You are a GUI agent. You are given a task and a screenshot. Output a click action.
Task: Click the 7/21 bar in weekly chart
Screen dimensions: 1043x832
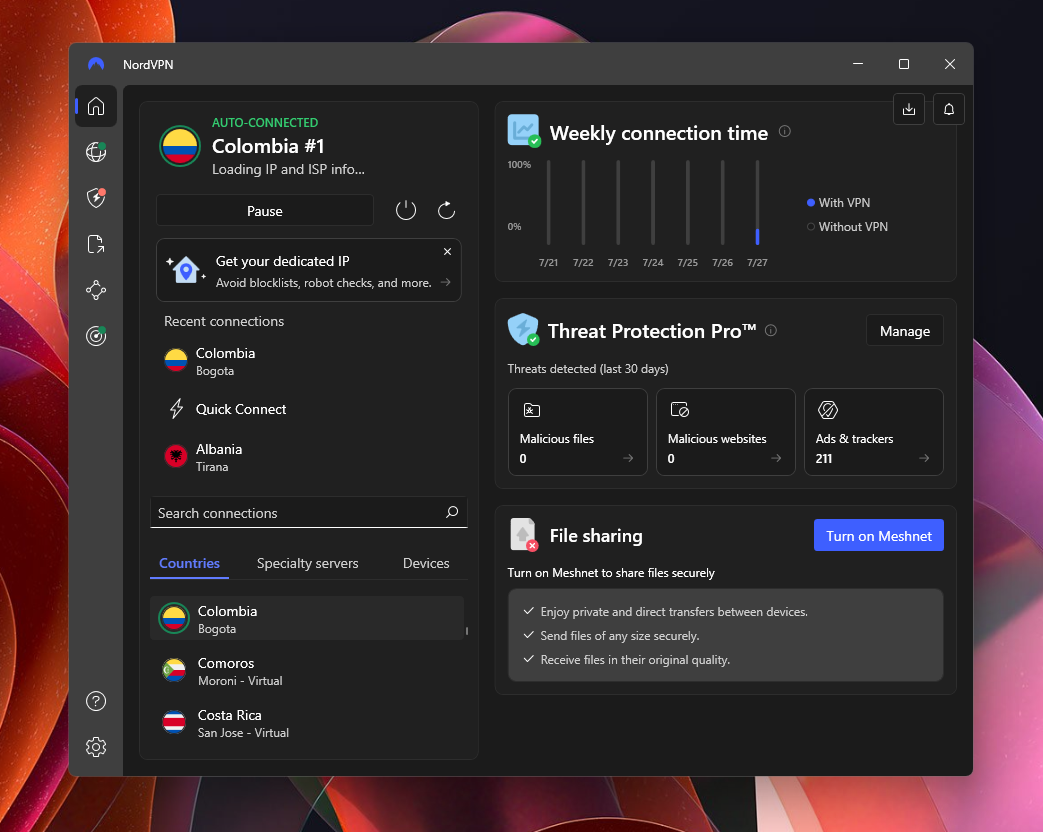[548, 202]
